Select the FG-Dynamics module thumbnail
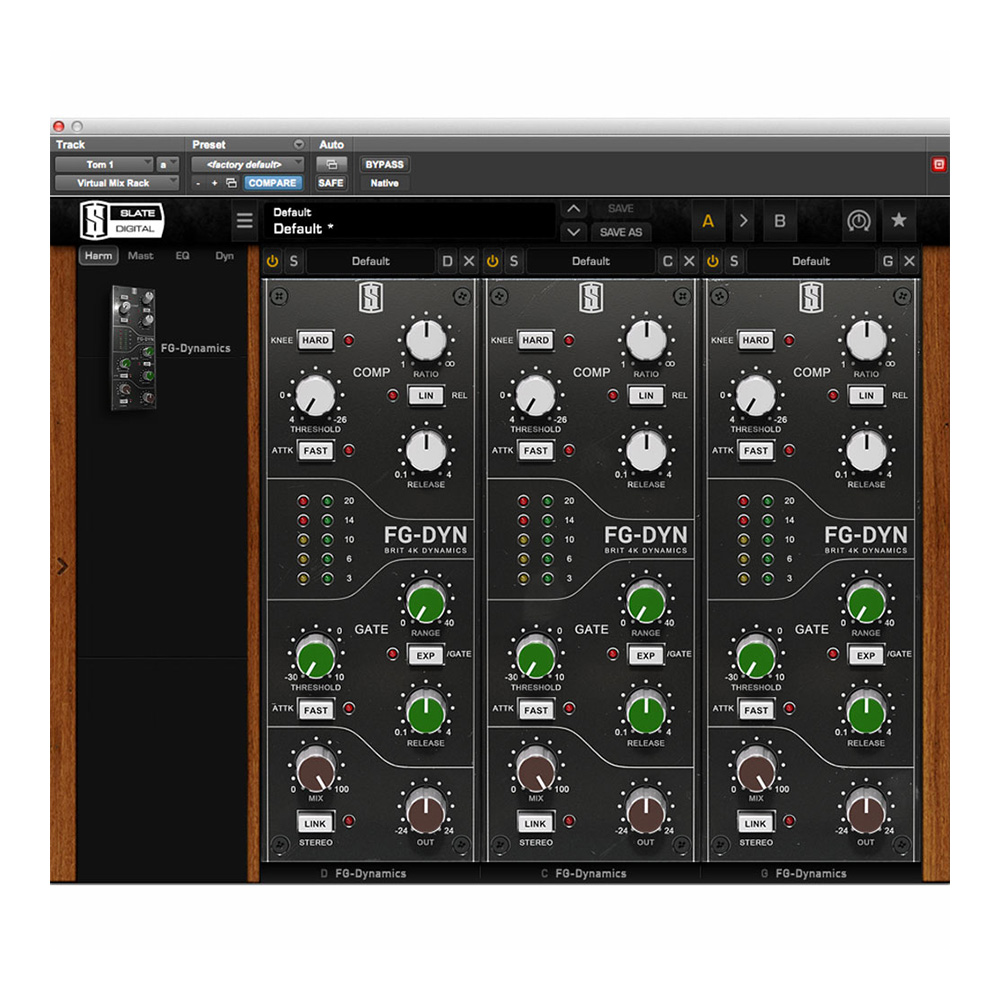Viewport: 1000px width, 1000px height. point(134,348)
